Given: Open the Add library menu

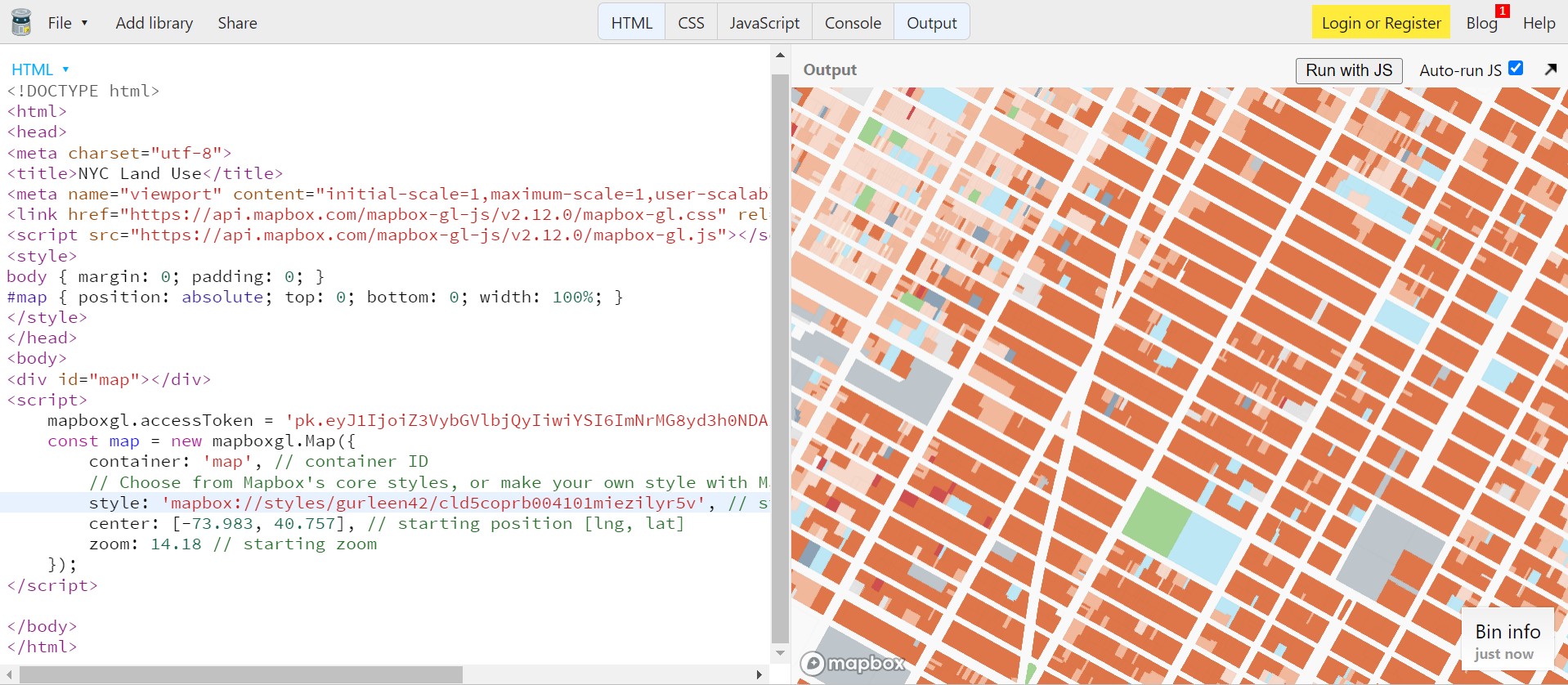Looking at the screenshot, I should [154, 23].
